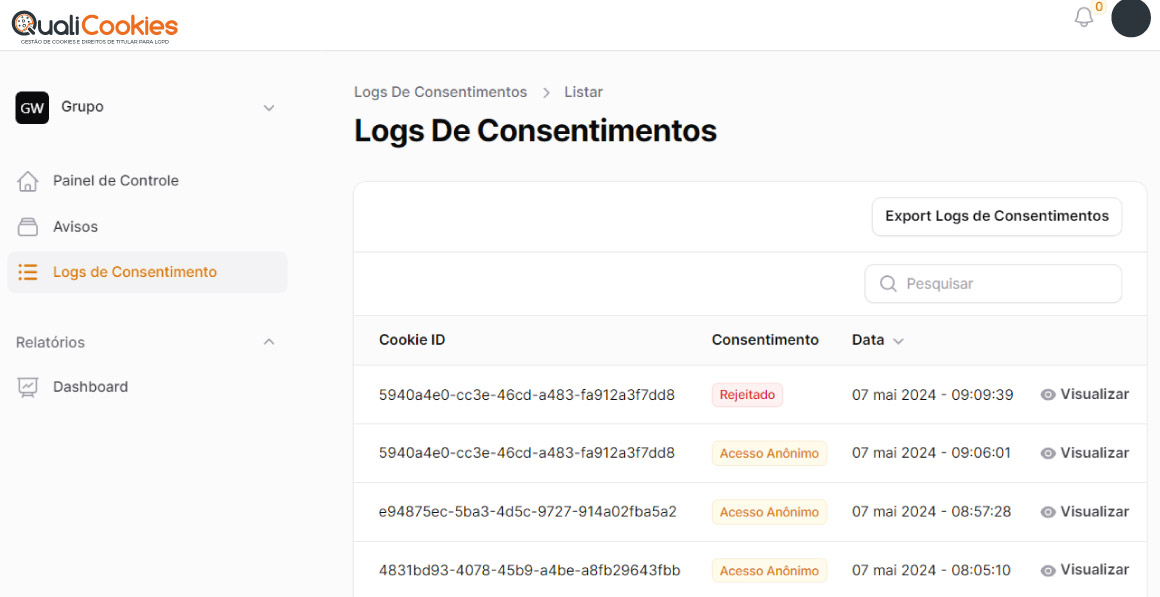
Task: Click the GW group badge icon
Action: pyautogui.click(x=32, y=107)
